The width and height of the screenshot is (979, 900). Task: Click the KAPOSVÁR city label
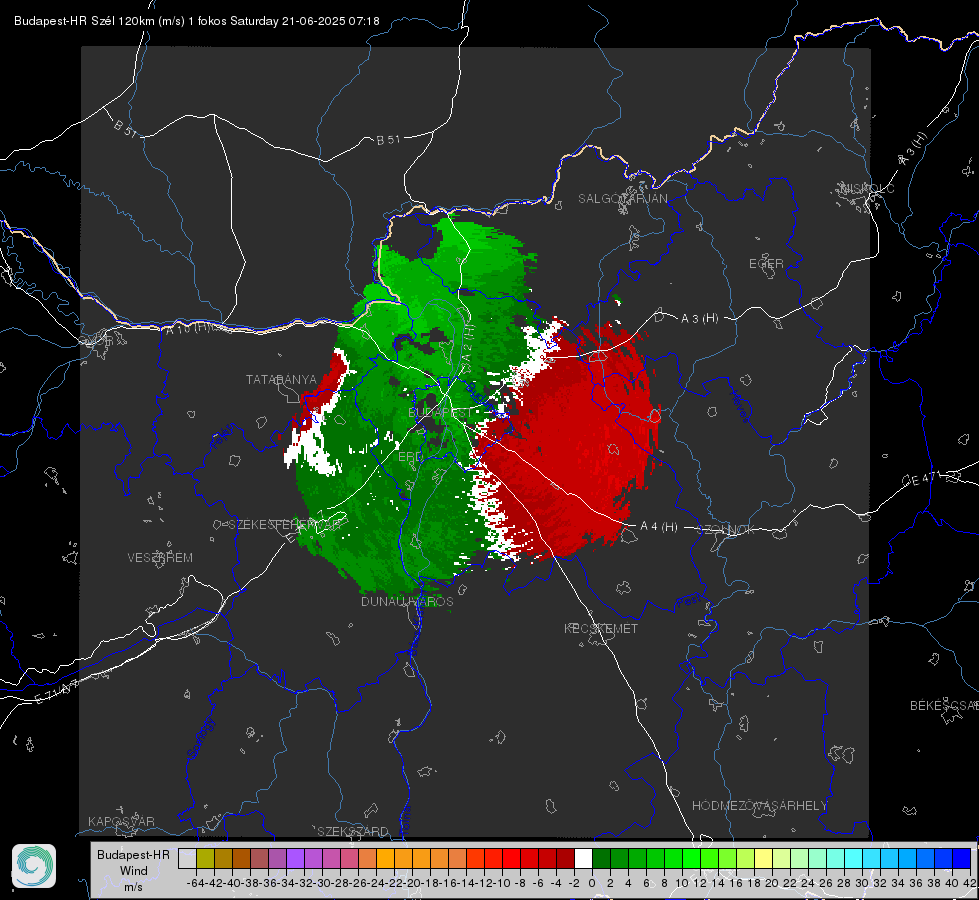click(x=121, y=821)
